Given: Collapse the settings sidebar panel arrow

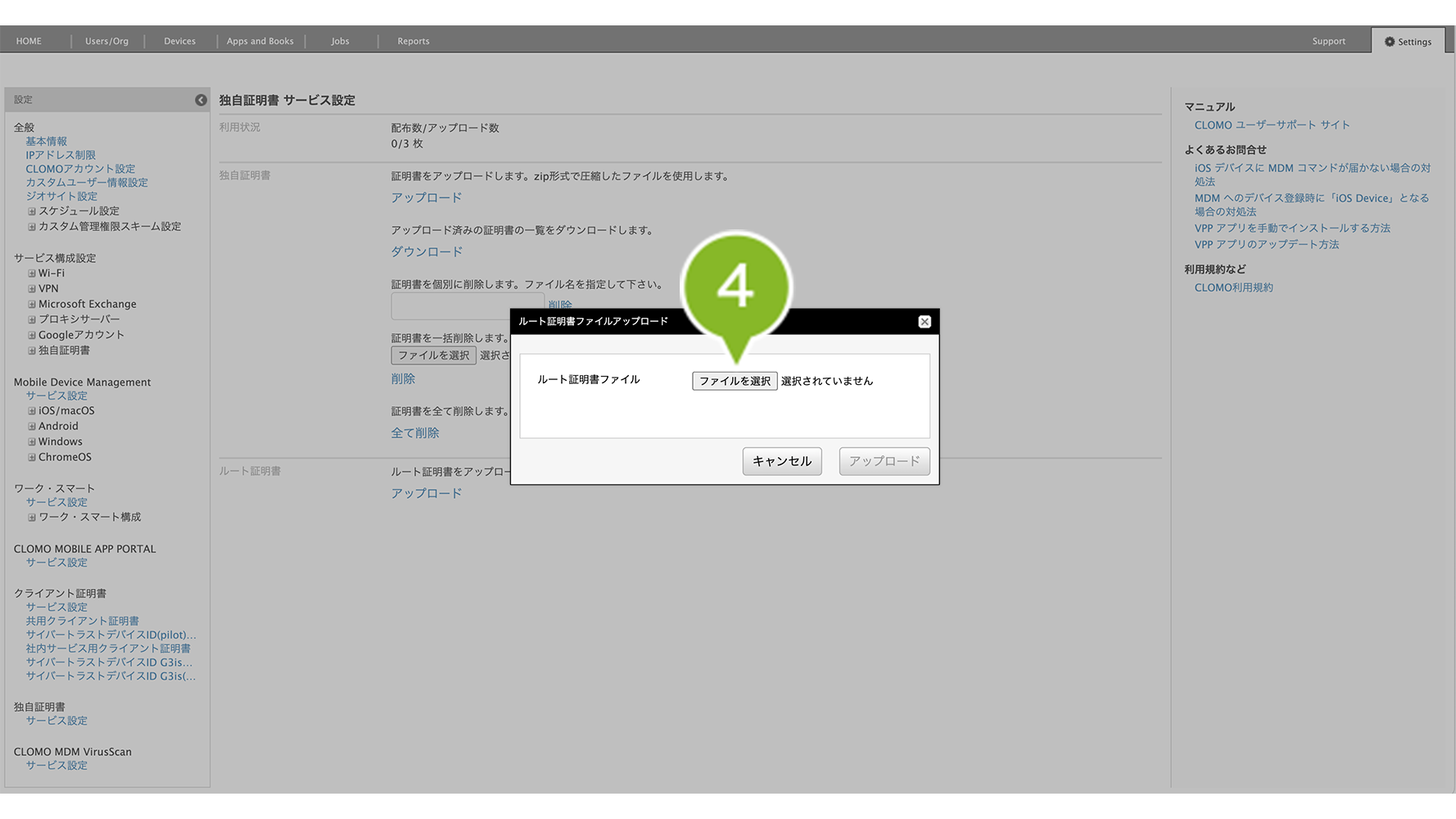Looking at the screenshot, I should pyautogui.click(x=201, y=100).
